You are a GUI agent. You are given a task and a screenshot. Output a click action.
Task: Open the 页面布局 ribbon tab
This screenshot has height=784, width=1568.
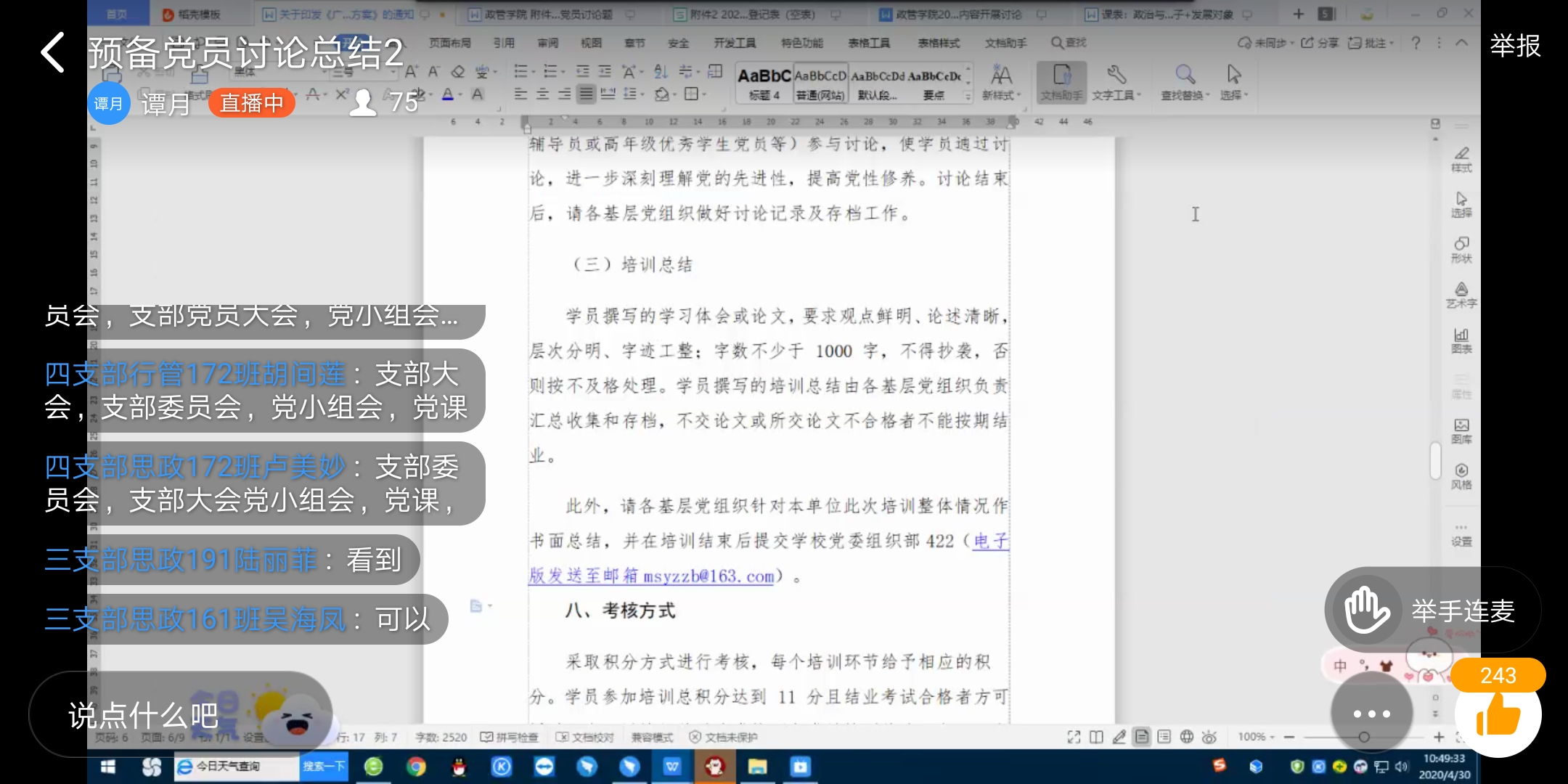click(450, 43)
